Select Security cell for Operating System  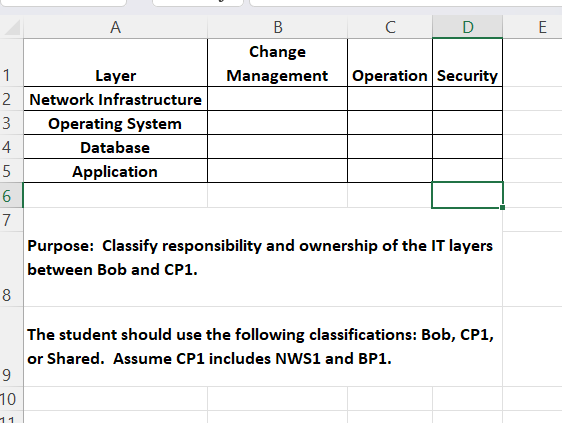tap(467, 123)
